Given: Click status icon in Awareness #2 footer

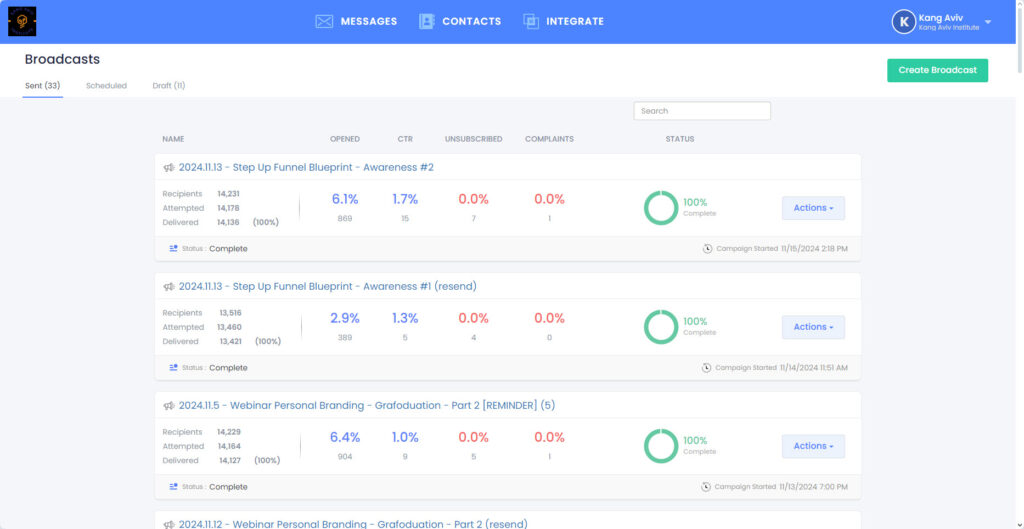Looking at the screenshot, I should tap(174, 249).
